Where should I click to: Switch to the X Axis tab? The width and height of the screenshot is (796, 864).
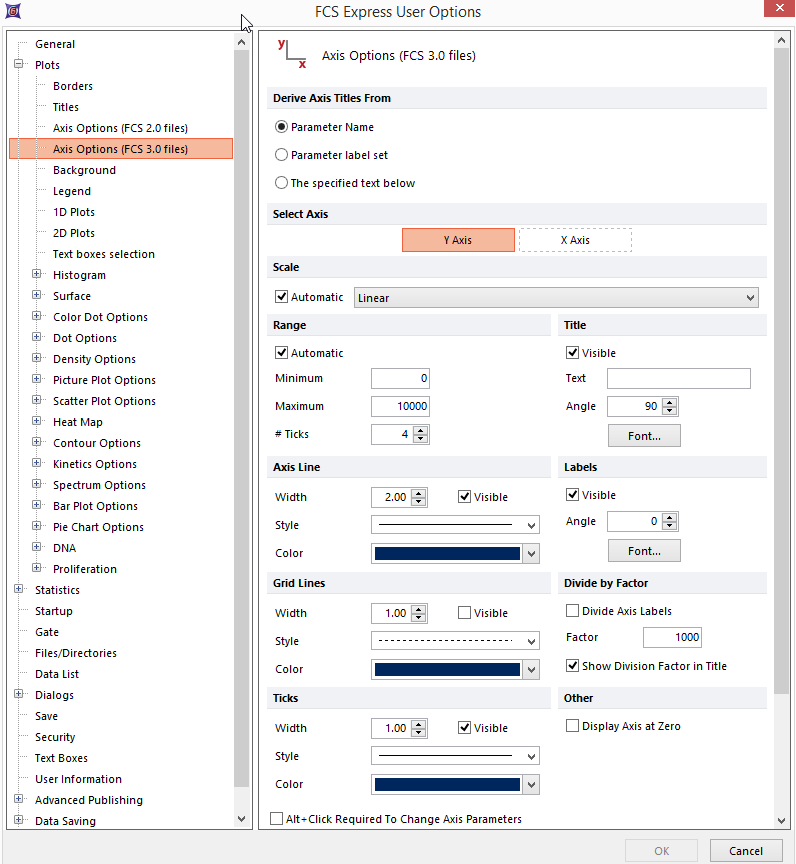(x=575, y=240)
